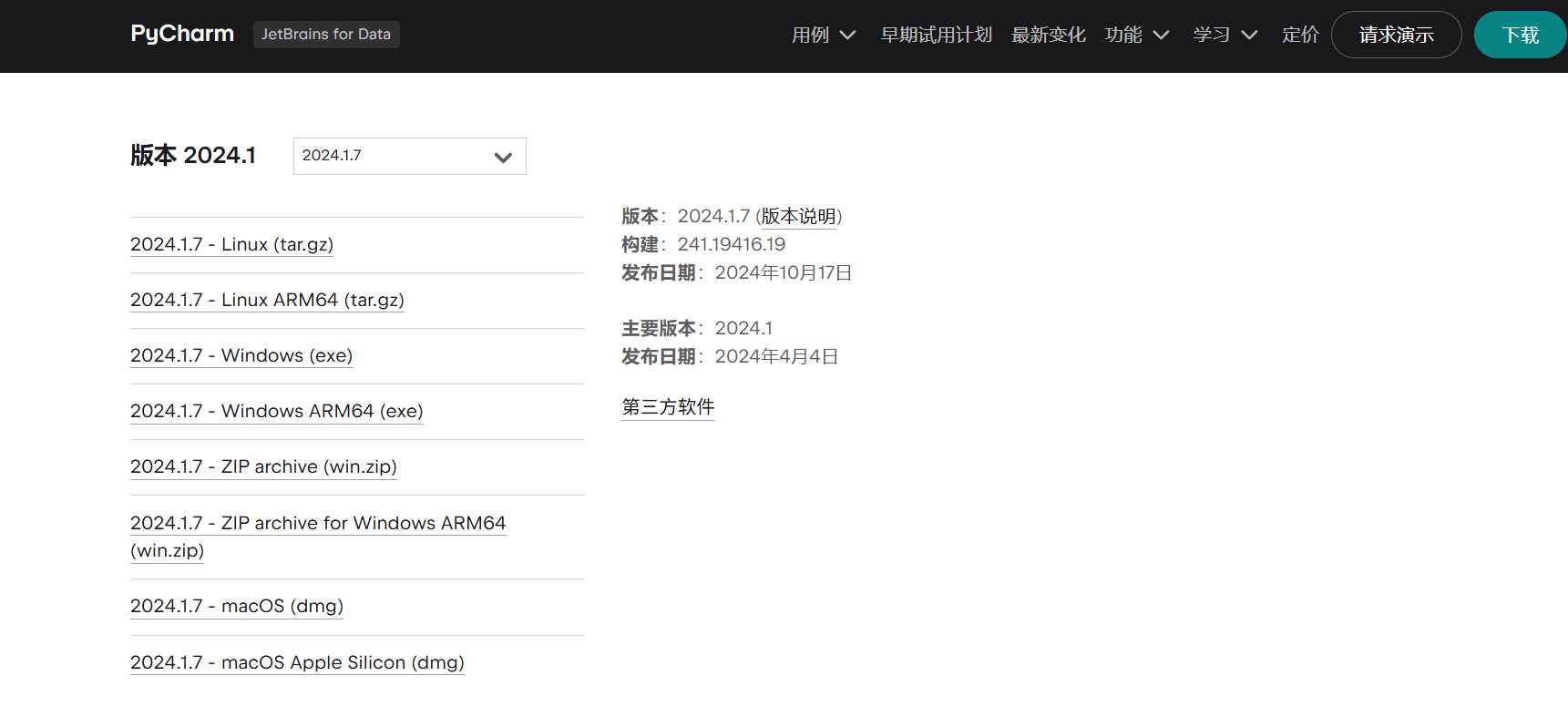Download 2024.1.7 ZIP archive (win.zip)
Screen dimensions: 1568x727
(x=263, y=466)
